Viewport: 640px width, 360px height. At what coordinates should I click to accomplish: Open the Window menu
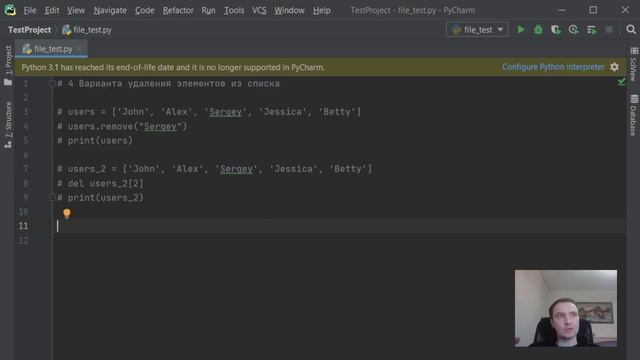point(289,10)
